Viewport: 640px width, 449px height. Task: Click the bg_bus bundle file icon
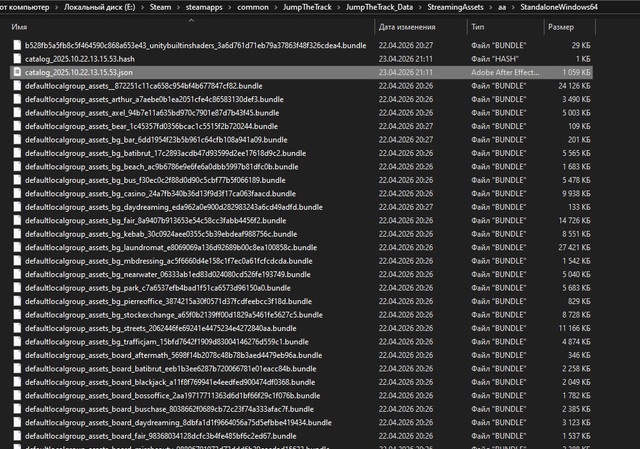(x=17, y=180)
